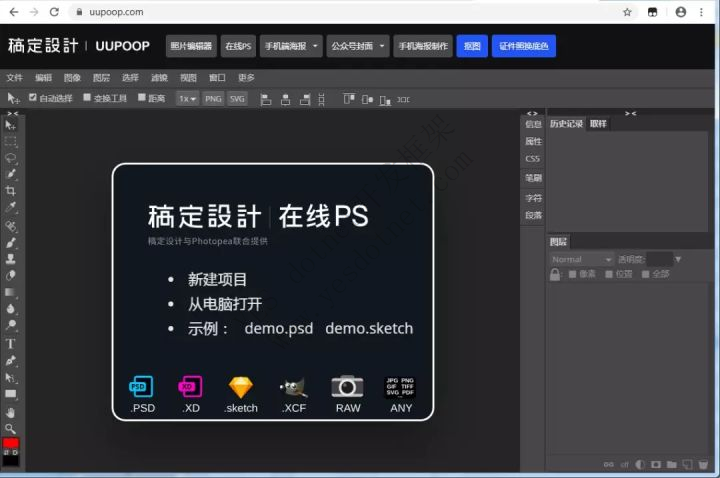Open Chrome's three-dot menu
This screenshot has height=478, width=720.
click(x=701, y=12)
